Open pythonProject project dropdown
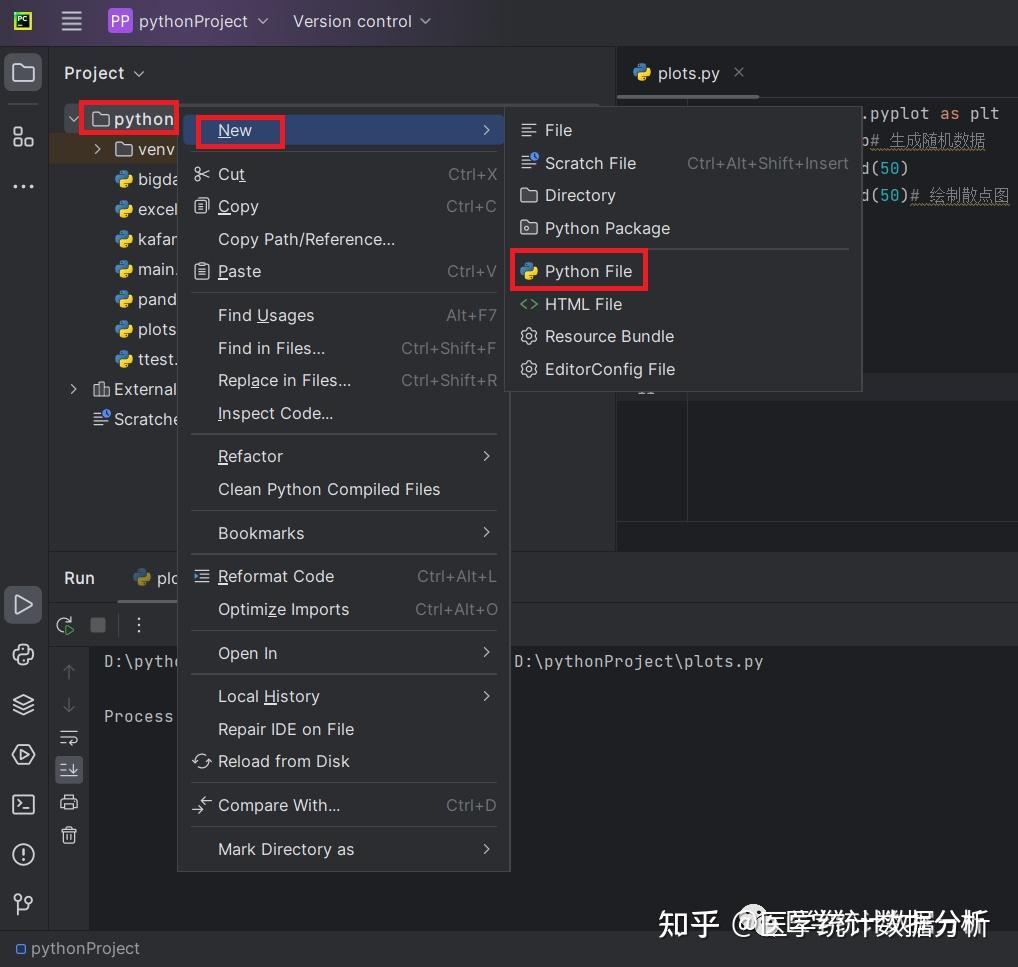 point(188,21)
